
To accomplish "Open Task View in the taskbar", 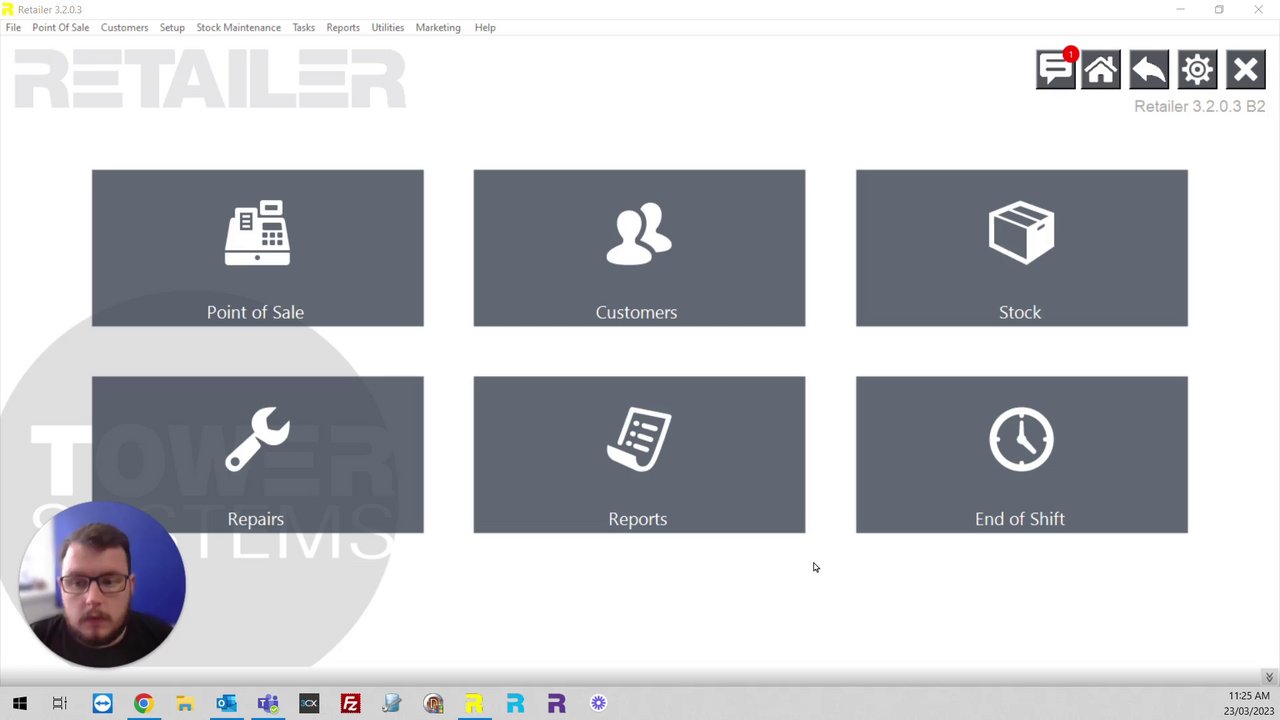I will tap(60, 703).
